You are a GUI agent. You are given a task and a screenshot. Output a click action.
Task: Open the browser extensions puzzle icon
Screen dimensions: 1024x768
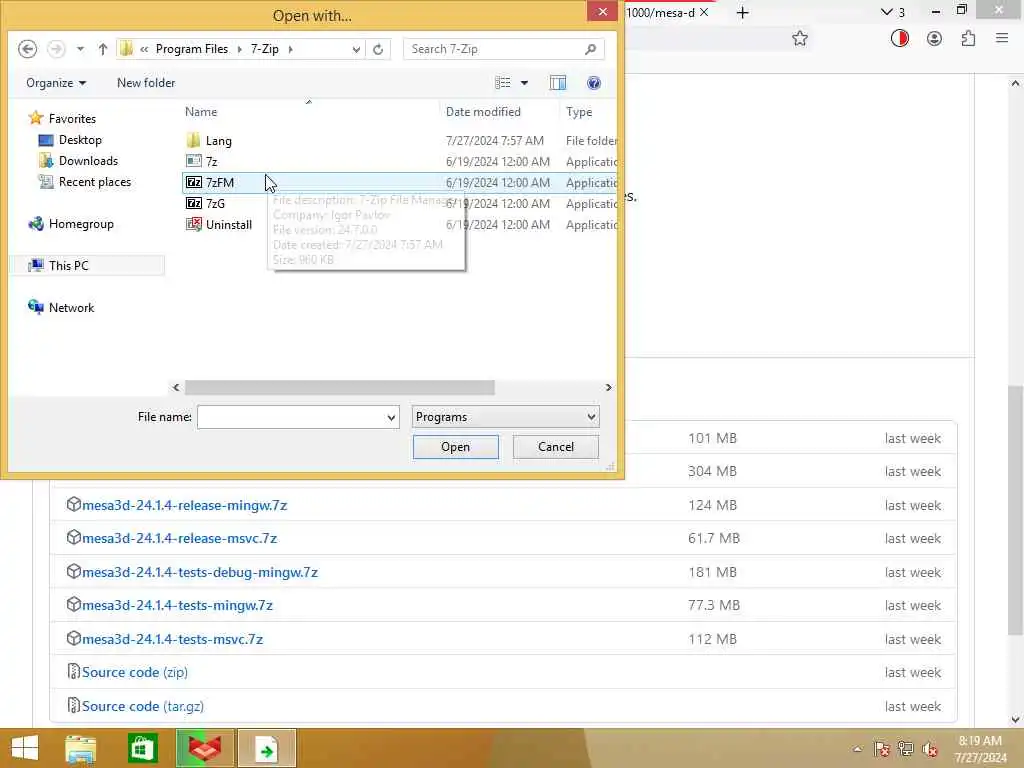pos(968,39)
